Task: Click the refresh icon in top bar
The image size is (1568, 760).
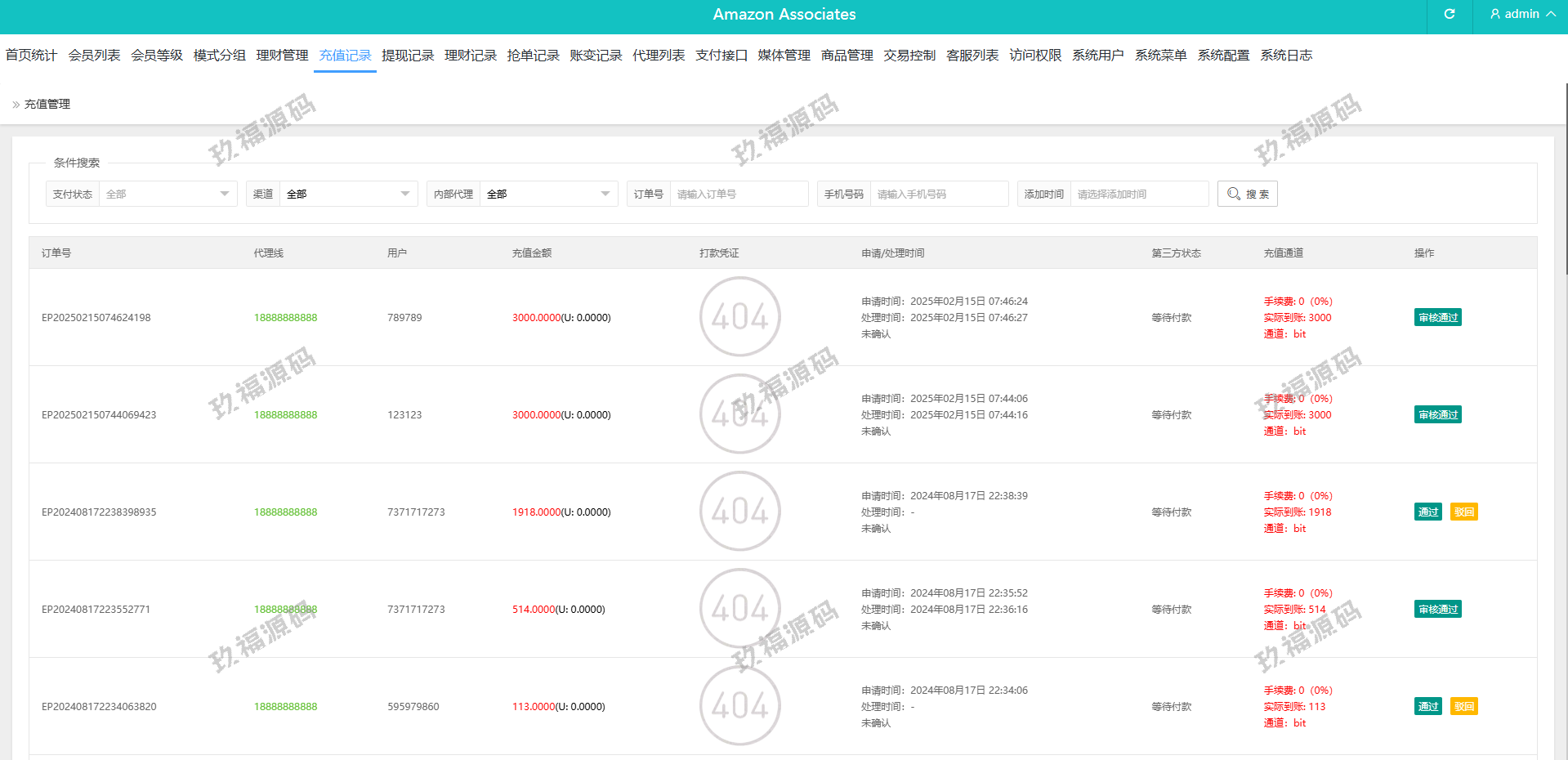Action: point(1450,14)
